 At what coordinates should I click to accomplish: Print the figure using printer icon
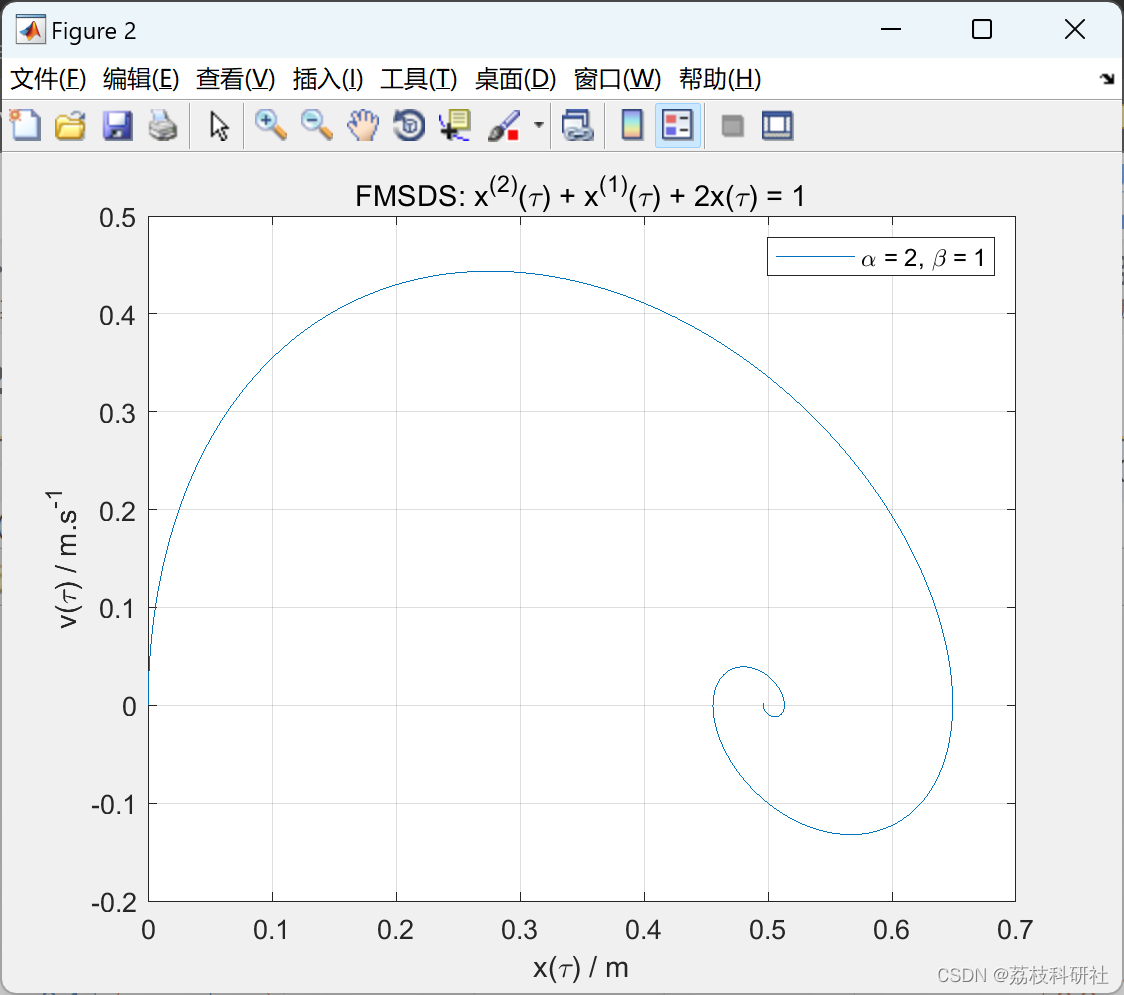[163, 125]
